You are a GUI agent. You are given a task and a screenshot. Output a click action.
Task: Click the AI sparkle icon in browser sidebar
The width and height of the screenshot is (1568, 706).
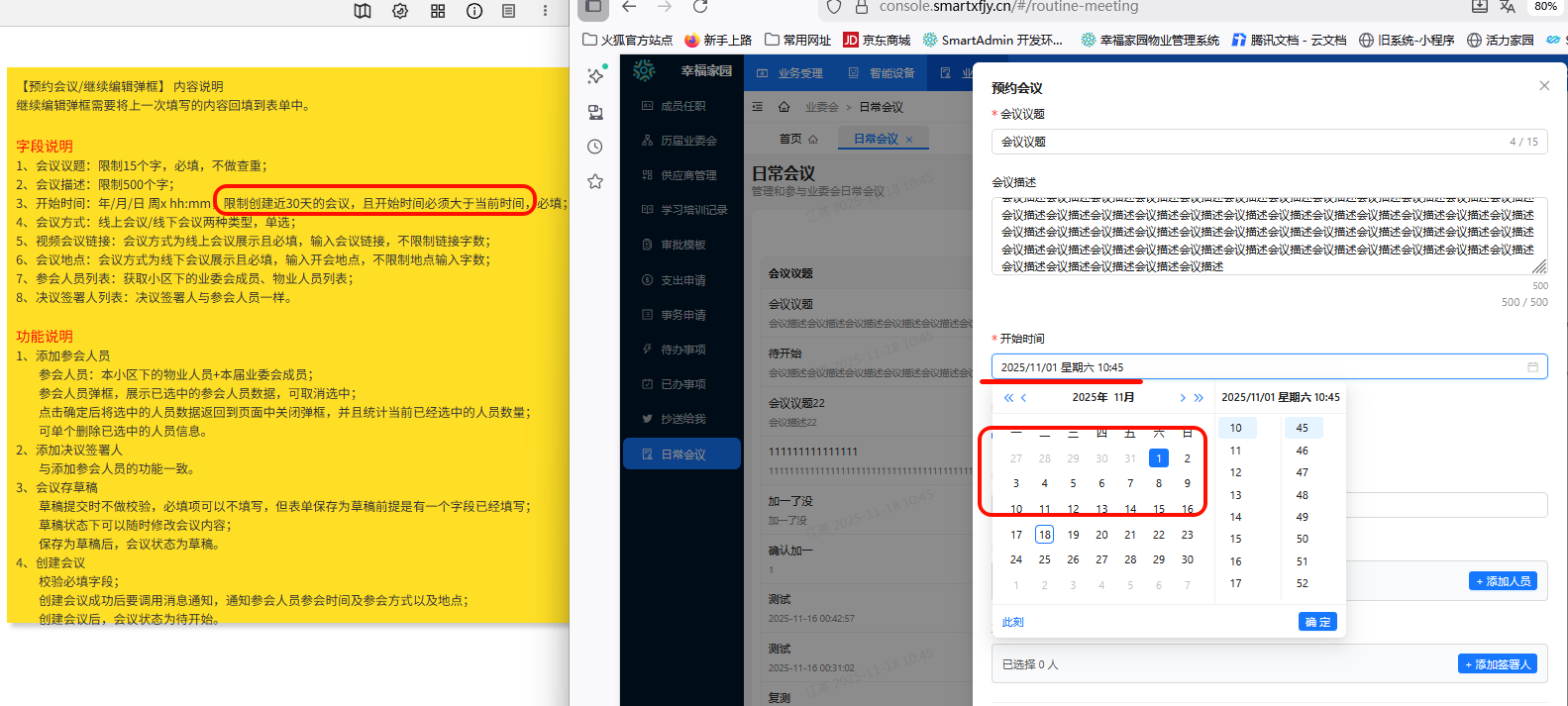[595, 75]
